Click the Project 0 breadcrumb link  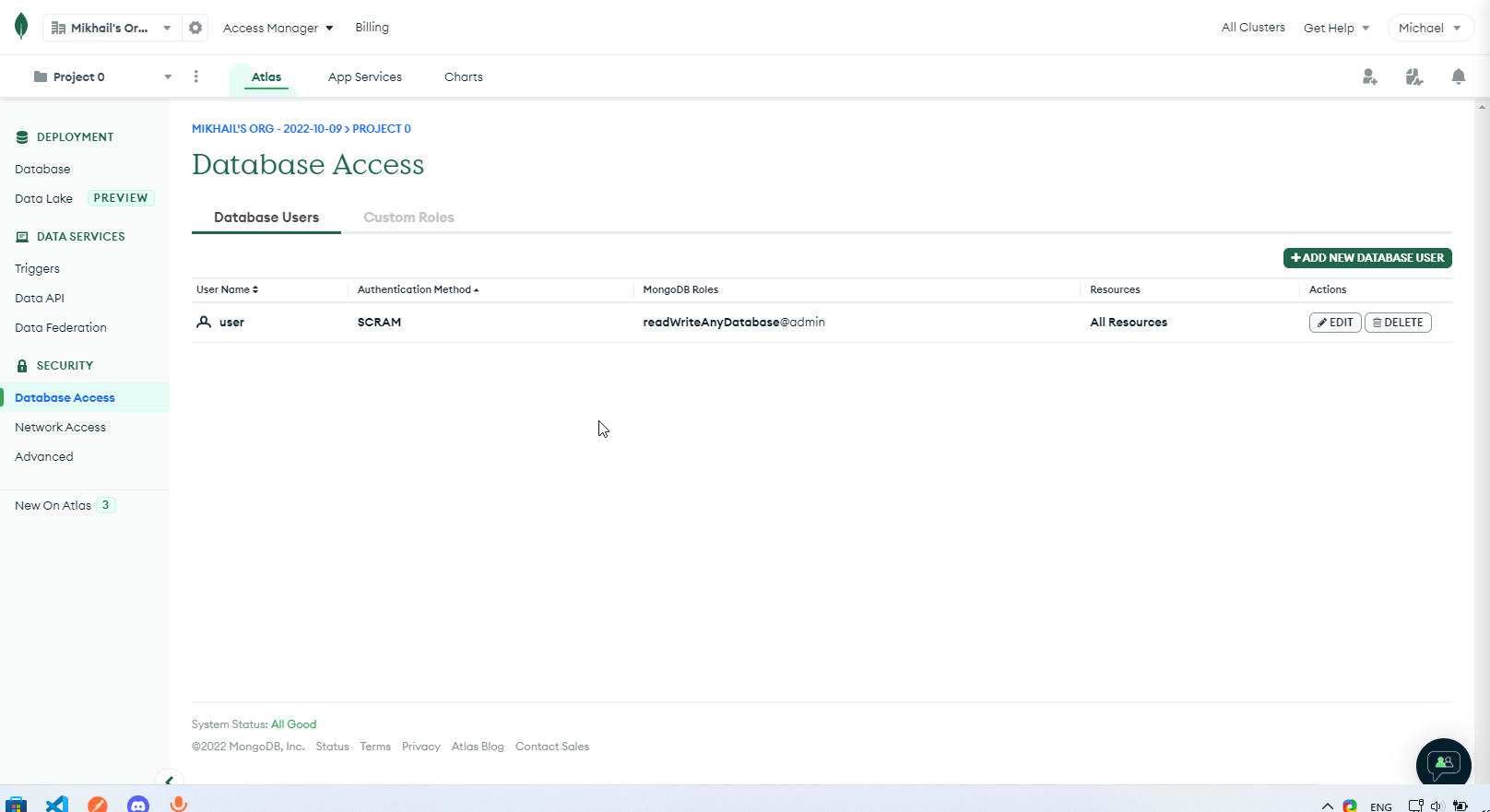tap(382, 129)
